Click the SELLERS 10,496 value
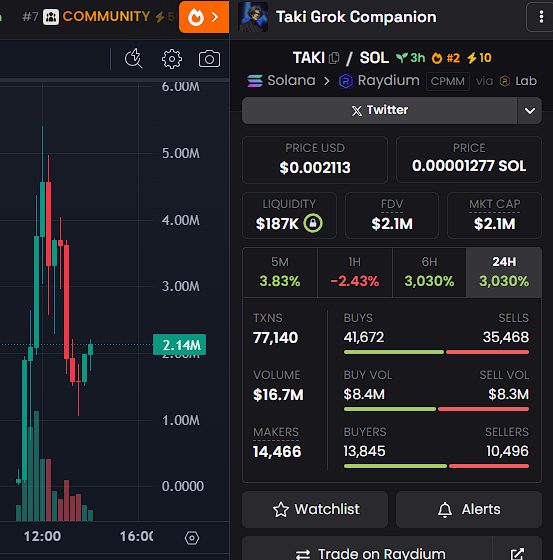This screenshot has width=553, height=560. [x=507, y=451]
